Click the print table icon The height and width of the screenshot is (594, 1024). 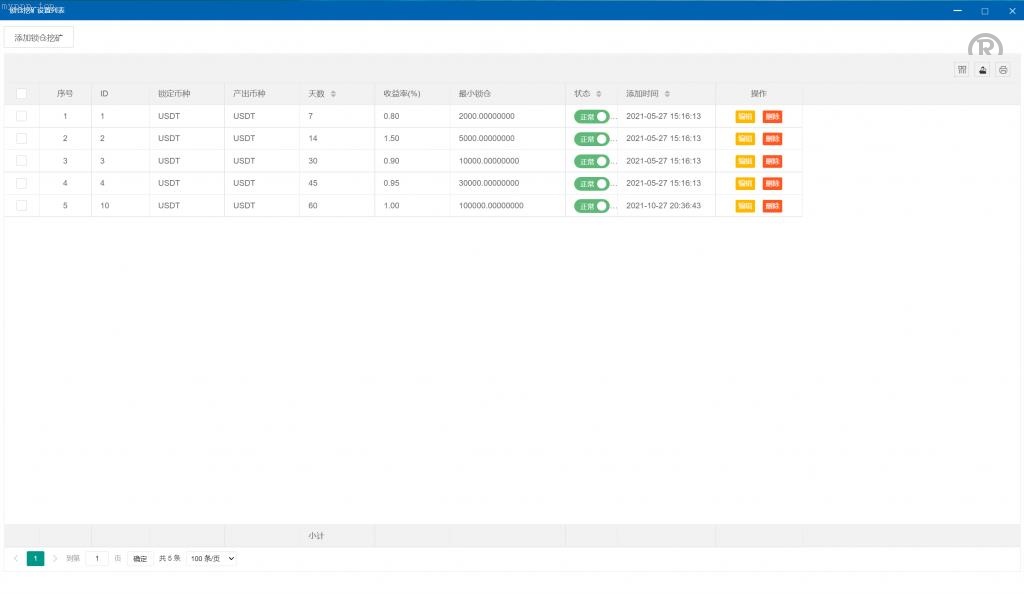coord(1003,70)
